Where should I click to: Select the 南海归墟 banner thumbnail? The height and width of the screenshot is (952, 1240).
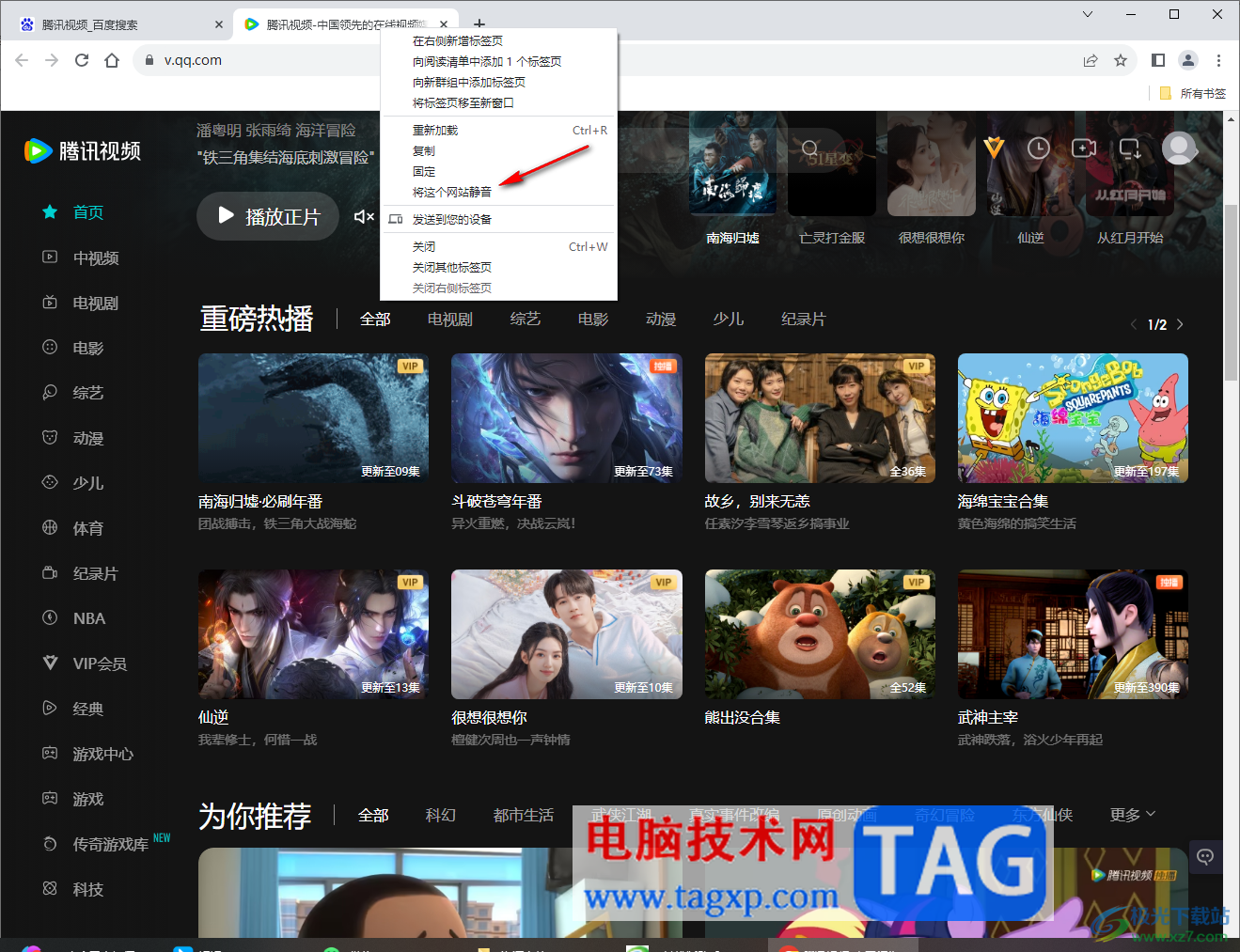[x=733, y=164]
